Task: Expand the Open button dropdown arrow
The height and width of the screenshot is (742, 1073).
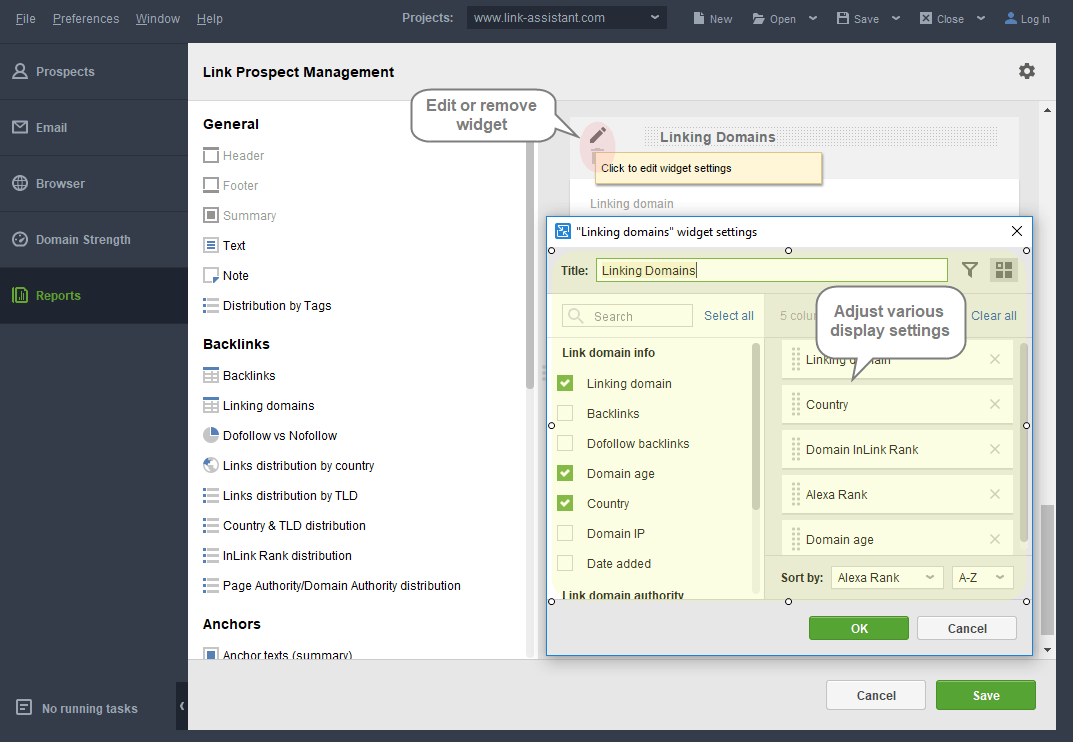Action: click(x=813, y=18)
